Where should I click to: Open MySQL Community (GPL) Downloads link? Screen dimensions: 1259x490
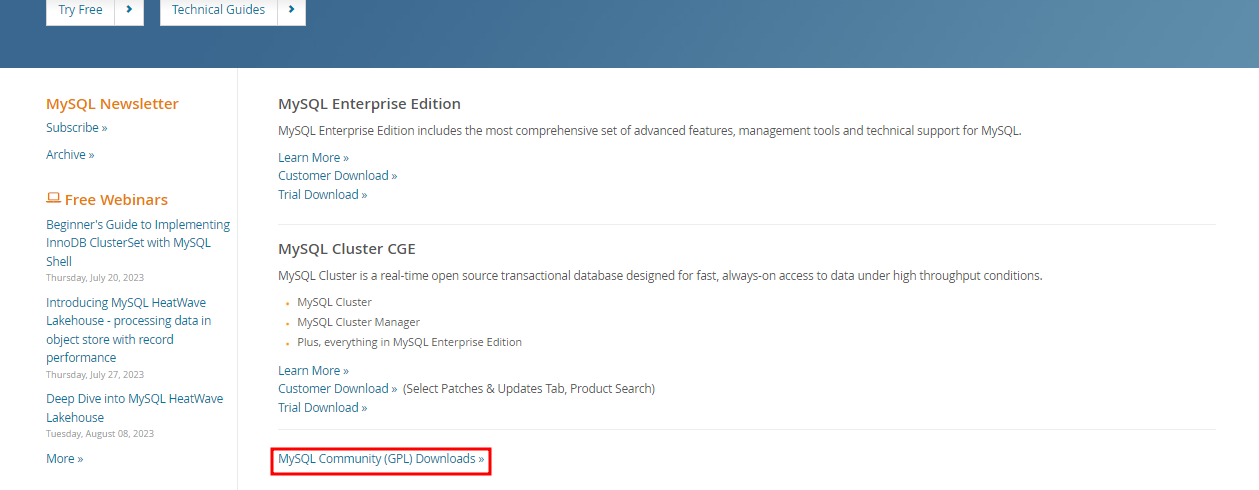(381, 459)
